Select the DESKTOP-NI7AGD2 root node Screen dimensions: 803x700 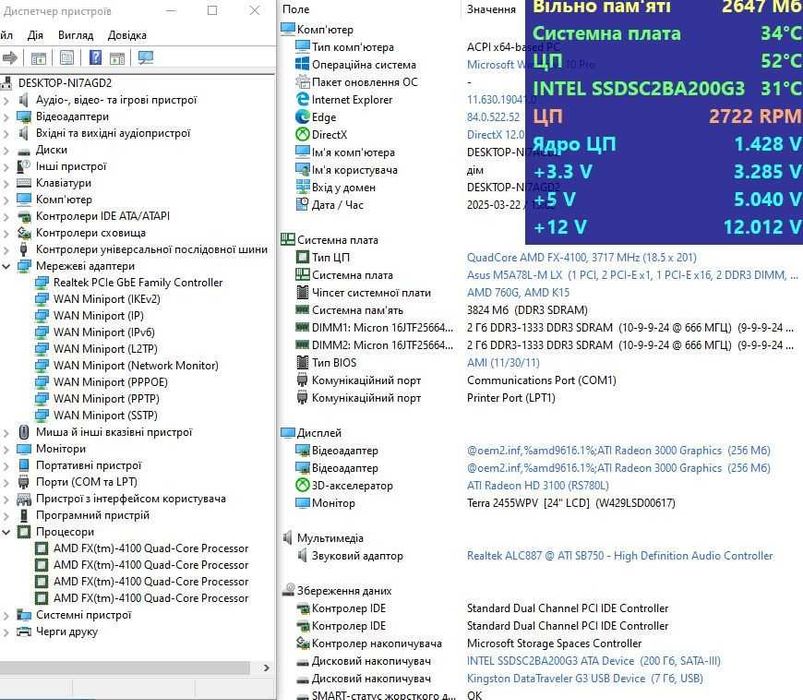pos(65,83)
